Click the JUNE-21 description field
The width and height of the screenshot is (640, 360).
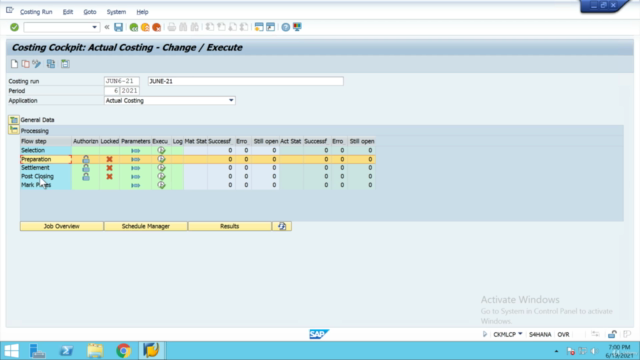pos(246,81)
